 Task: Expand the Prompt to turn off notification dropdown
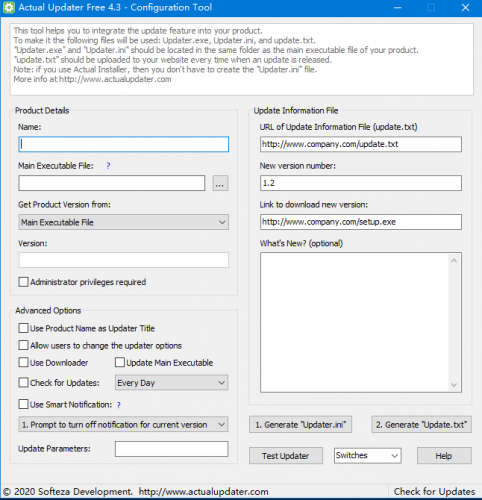123,425
